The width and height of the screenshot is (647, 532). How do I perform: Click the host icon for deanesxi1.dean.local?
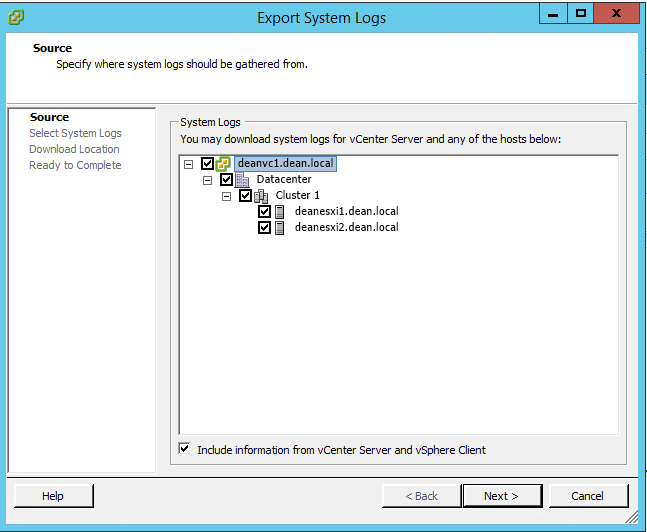click(280, 212)
